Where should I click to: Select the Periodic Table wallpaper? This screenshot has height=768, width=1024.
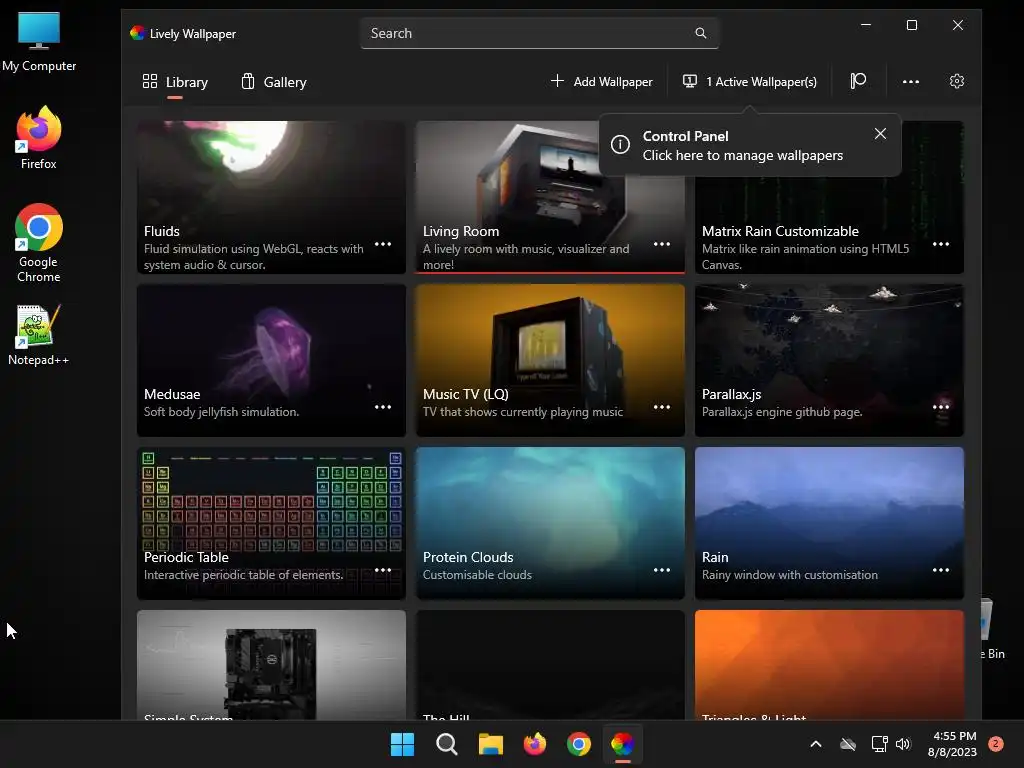coord(271,523)
